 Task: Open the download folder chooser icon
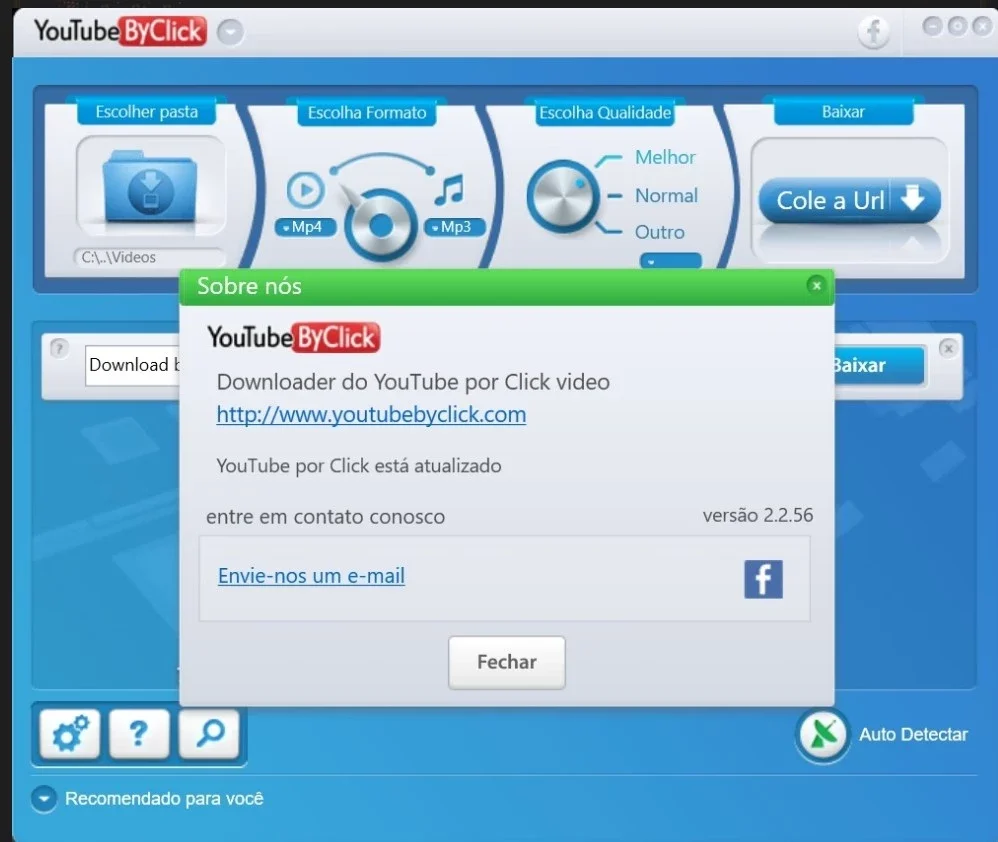coord(150,186)
